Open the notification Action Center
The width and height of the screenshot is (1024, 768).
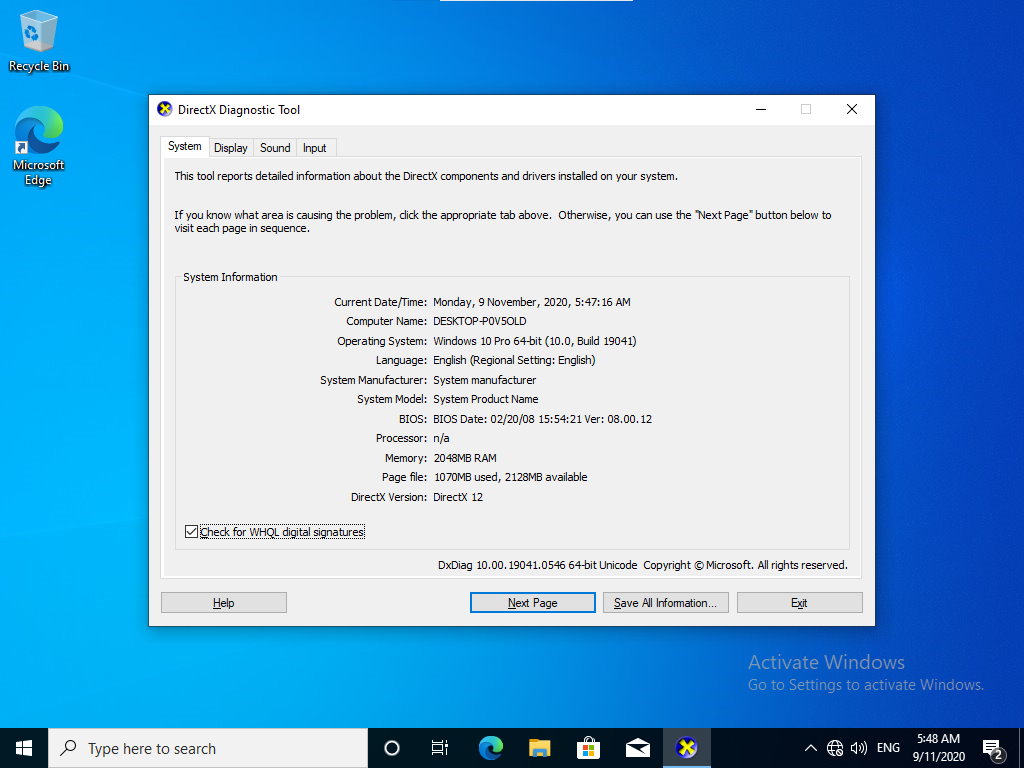coord(992,748)
